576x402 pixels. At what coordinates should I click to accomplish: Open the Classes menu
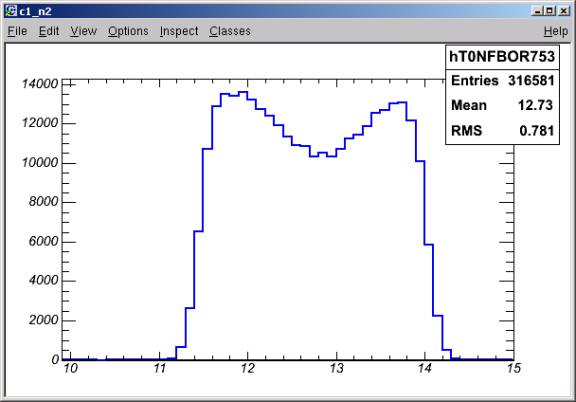(x=230, y=31)
